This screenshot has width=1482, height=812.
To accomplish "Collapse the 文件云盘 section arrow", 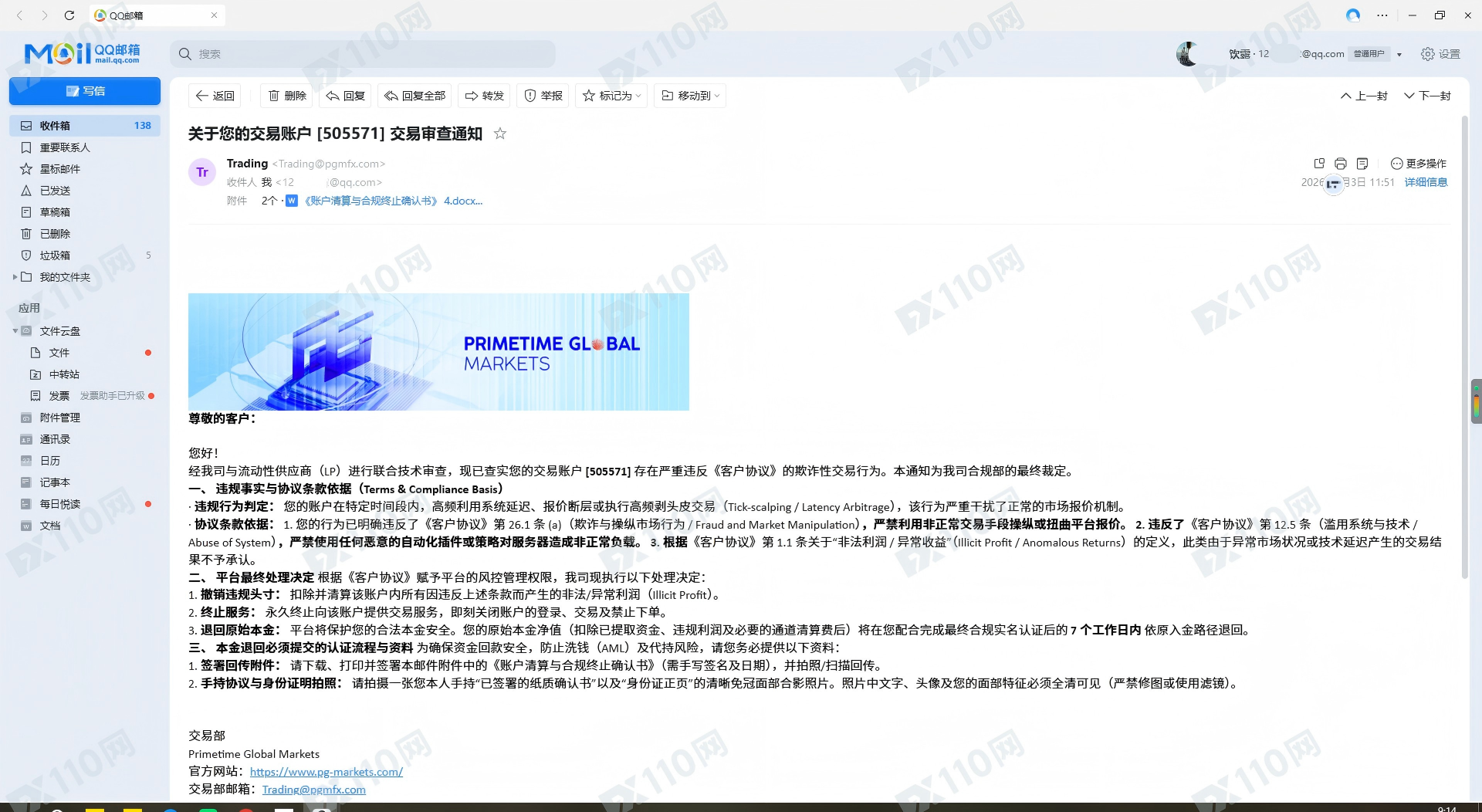I will point(15,331).
